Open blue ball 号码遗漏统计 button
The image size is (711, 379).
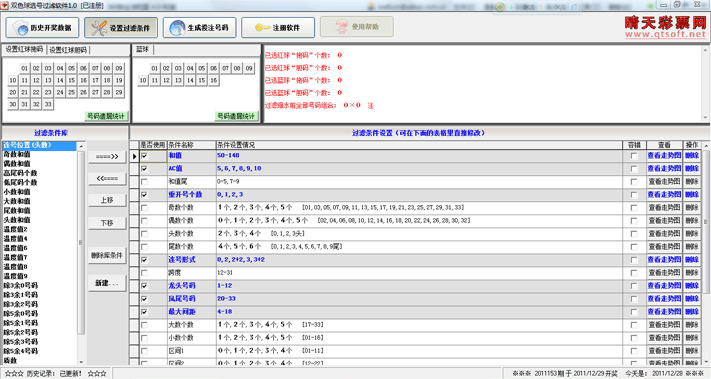click(236, 116)
